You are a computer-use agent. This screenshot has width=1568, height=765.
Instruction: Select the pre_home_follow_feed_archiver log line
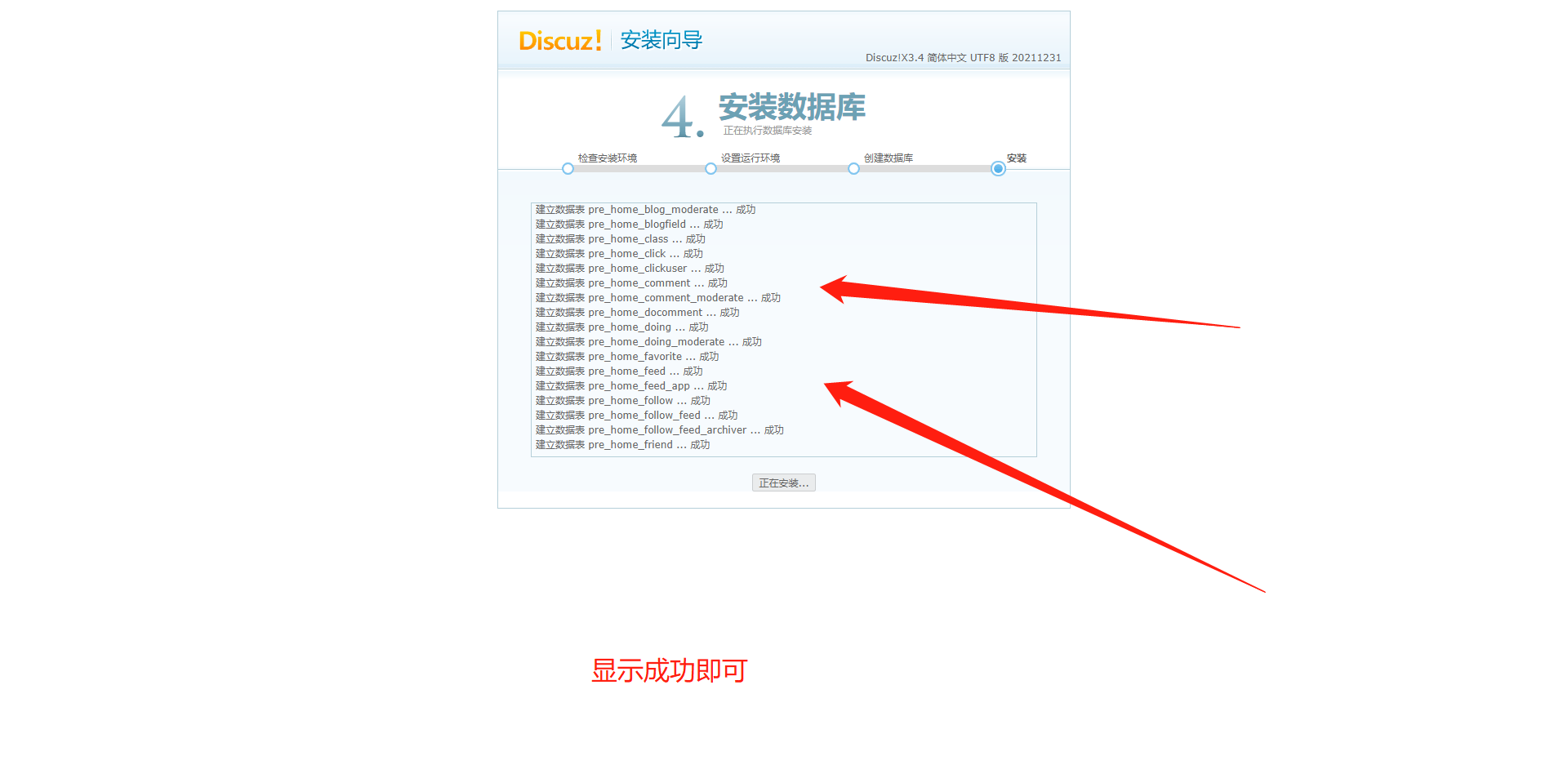tap(660, 430)
